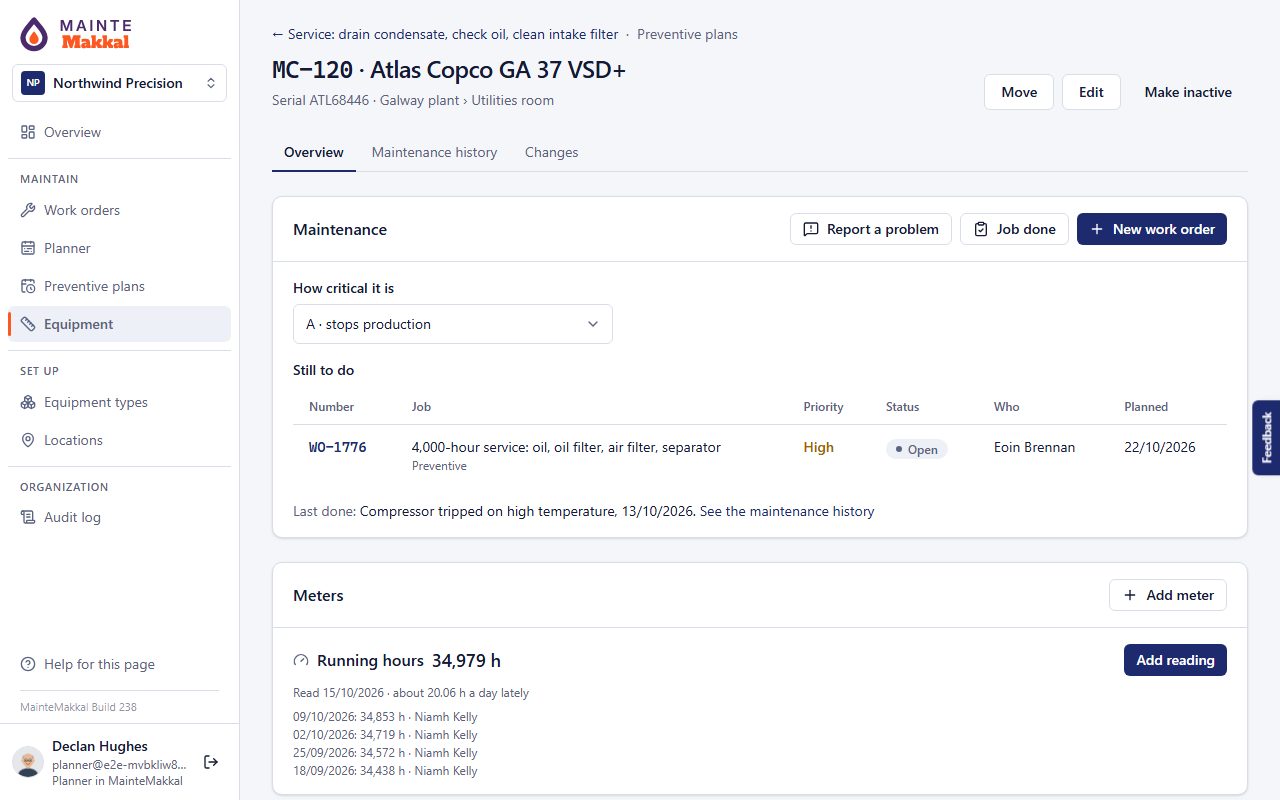1280x800 pixels.
Task: Click the running hours gauge icon
Action: 301,661
